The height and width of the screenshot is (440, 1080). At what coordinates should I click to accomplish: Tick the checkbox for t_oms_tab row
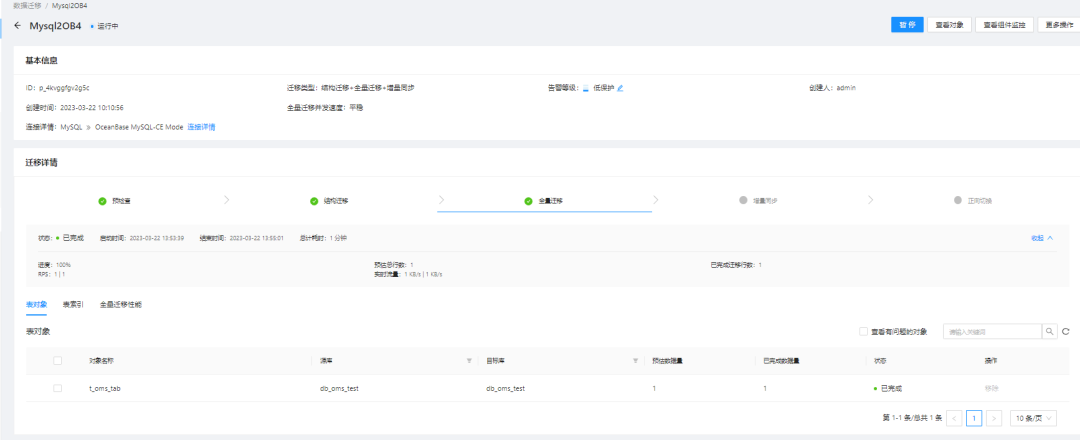pos(57,388)
